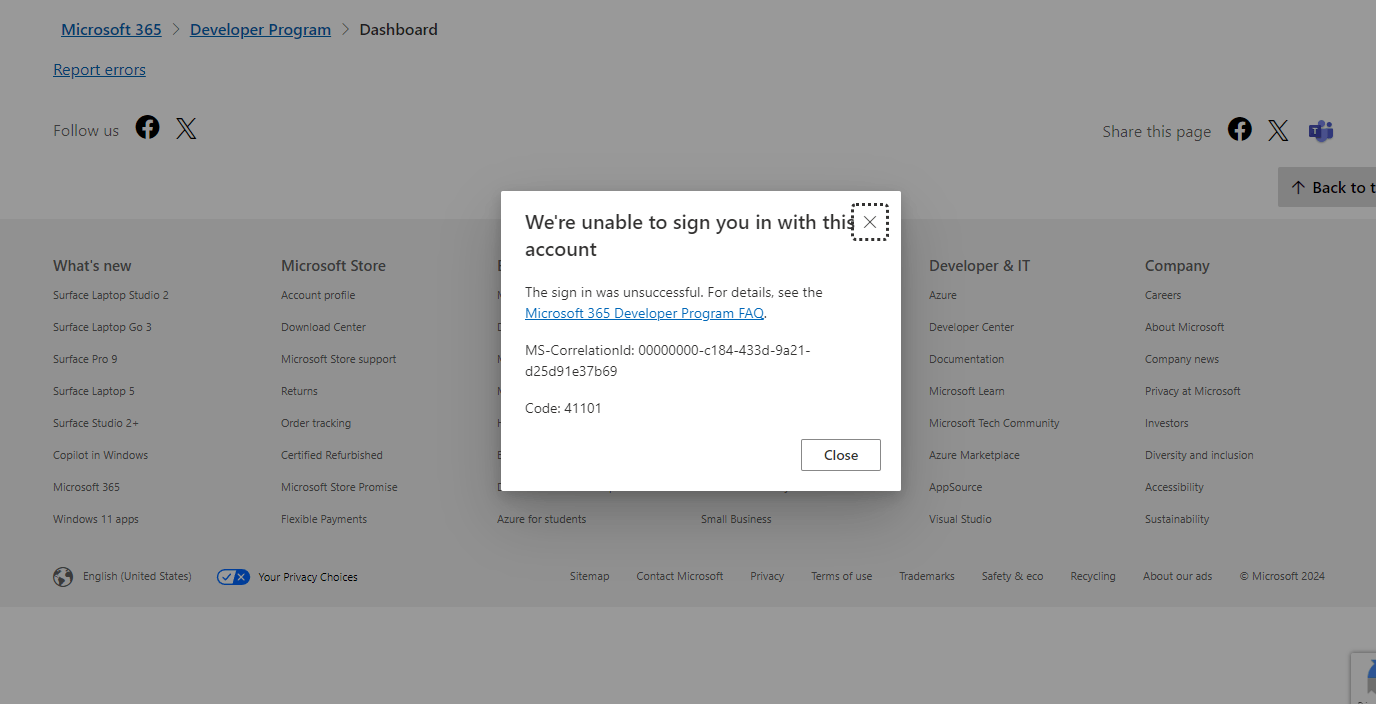Screen dimensions: 1376x704
Task: Open AppSource link
Action: point(955,487)
